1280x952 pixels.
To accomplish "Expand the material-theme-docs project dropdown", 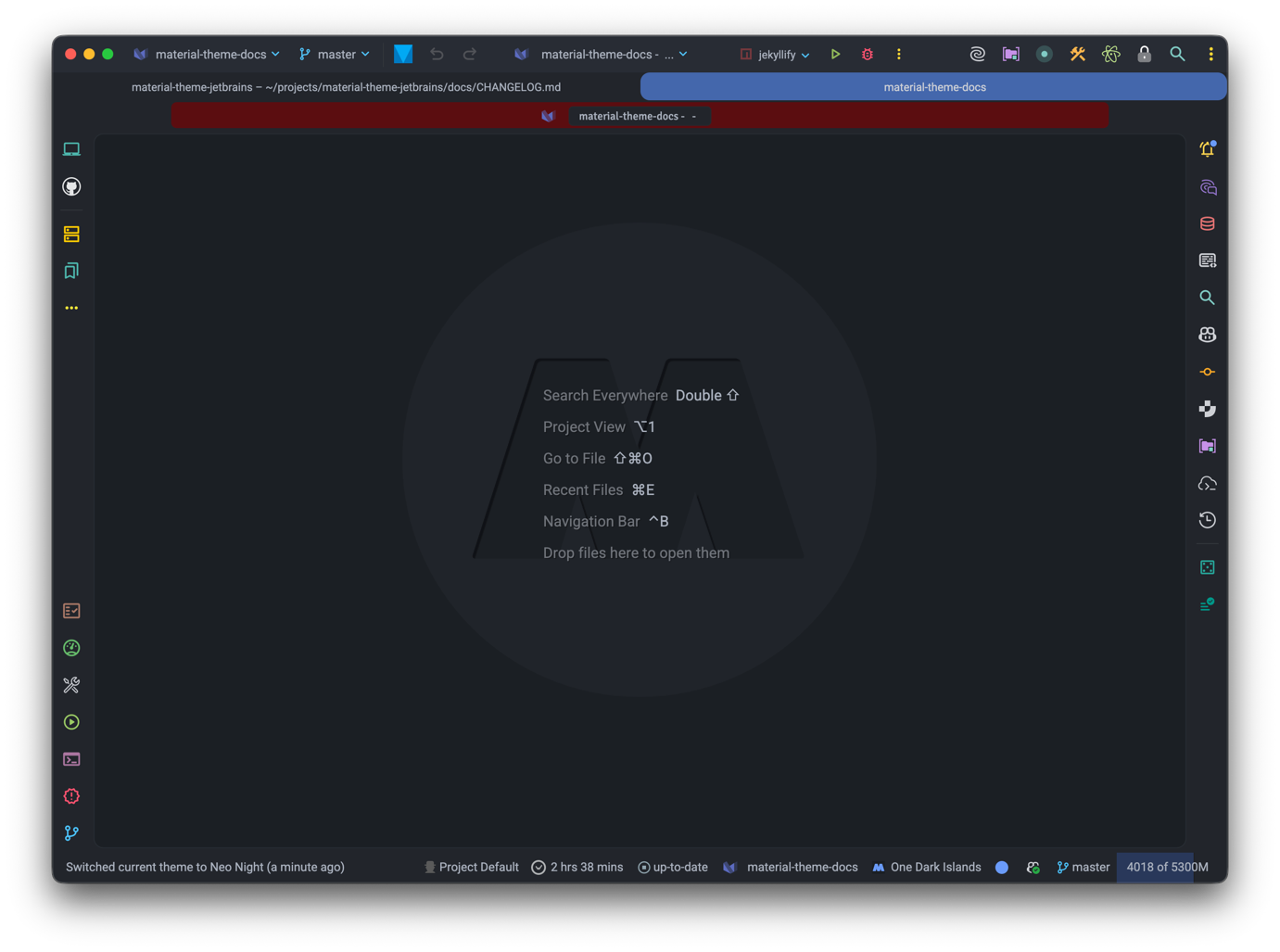I will point(207,55).
